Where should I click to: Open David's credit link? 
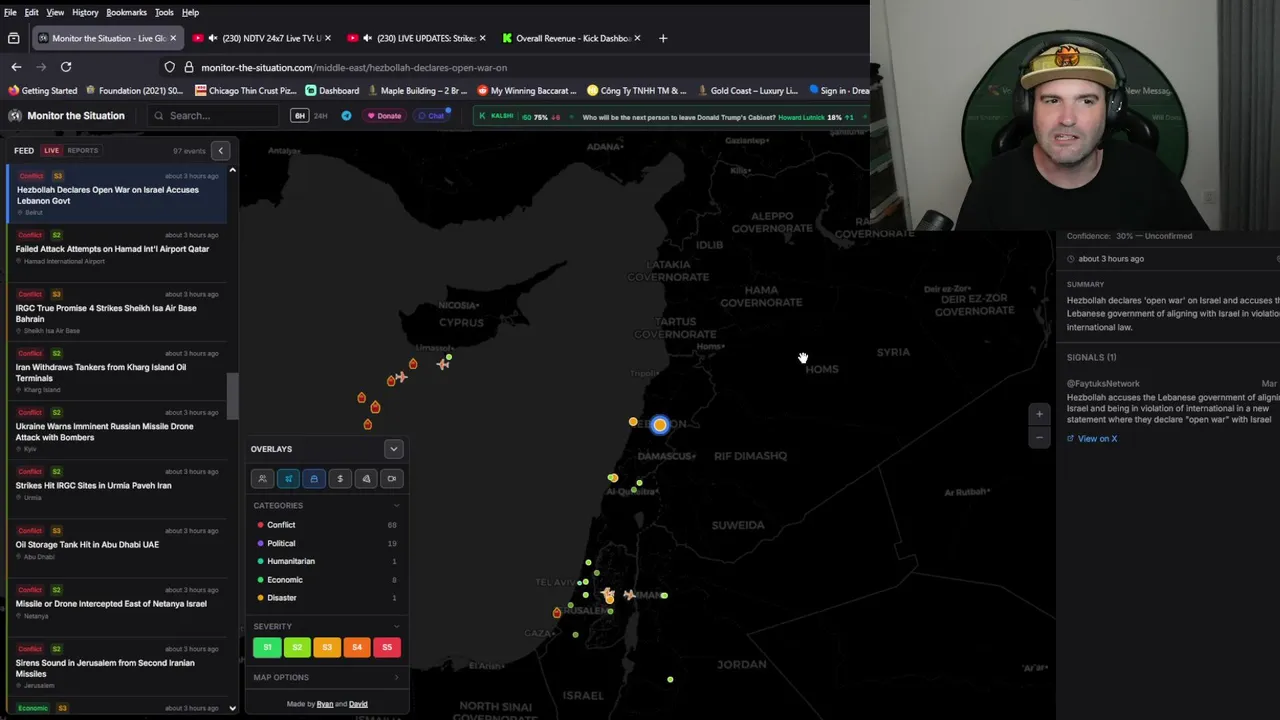(358, 704)
